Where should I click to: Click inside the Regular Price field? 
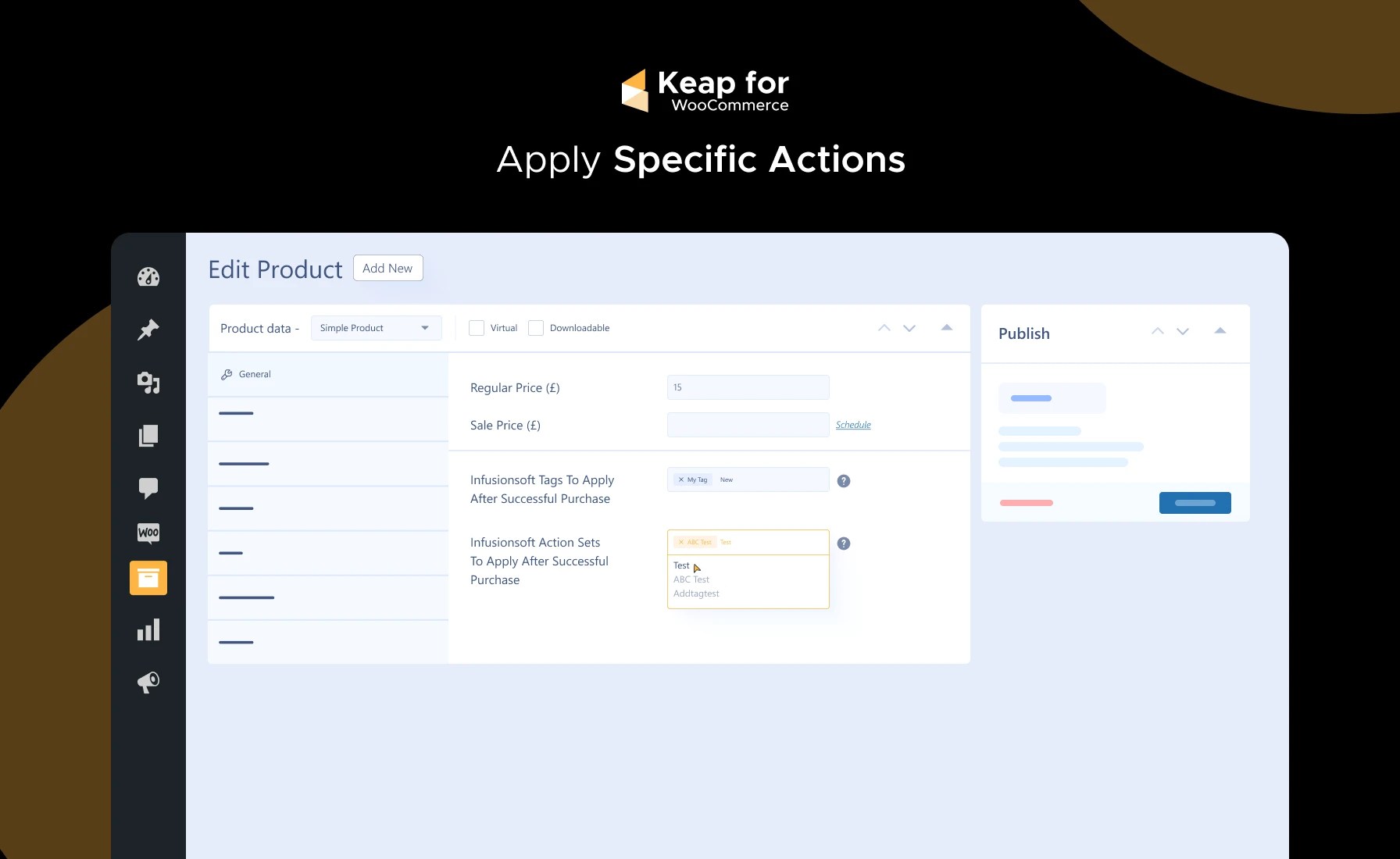(x=747, y=387)
